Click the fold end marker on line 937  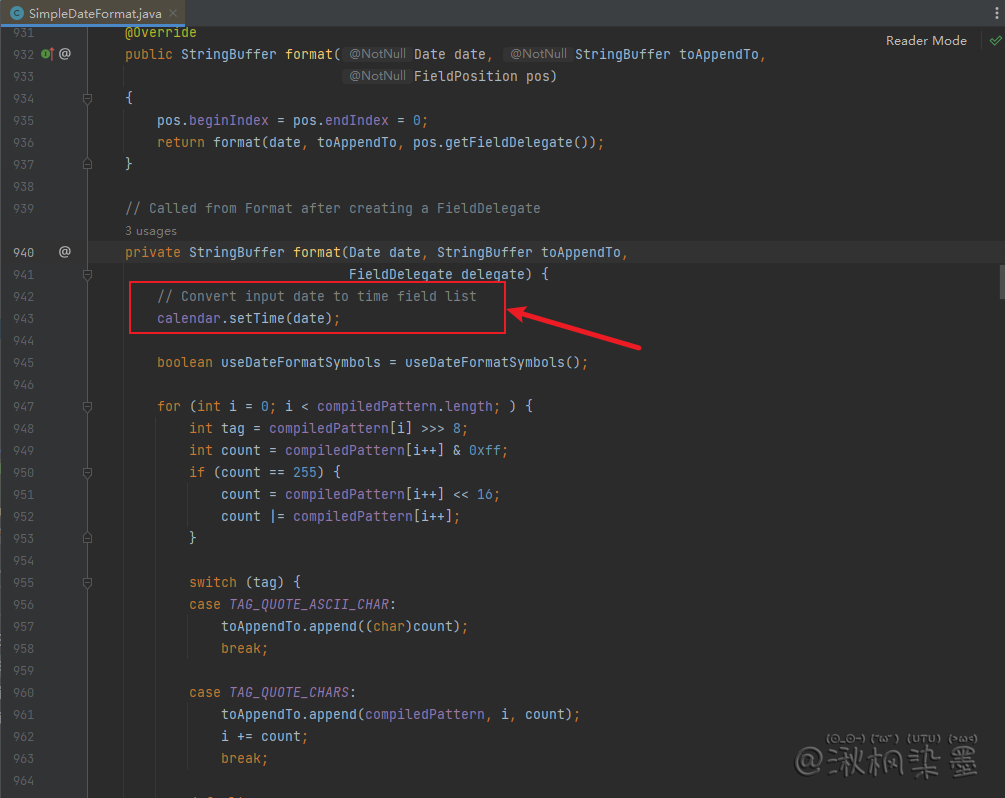click(x=88, y=164)
